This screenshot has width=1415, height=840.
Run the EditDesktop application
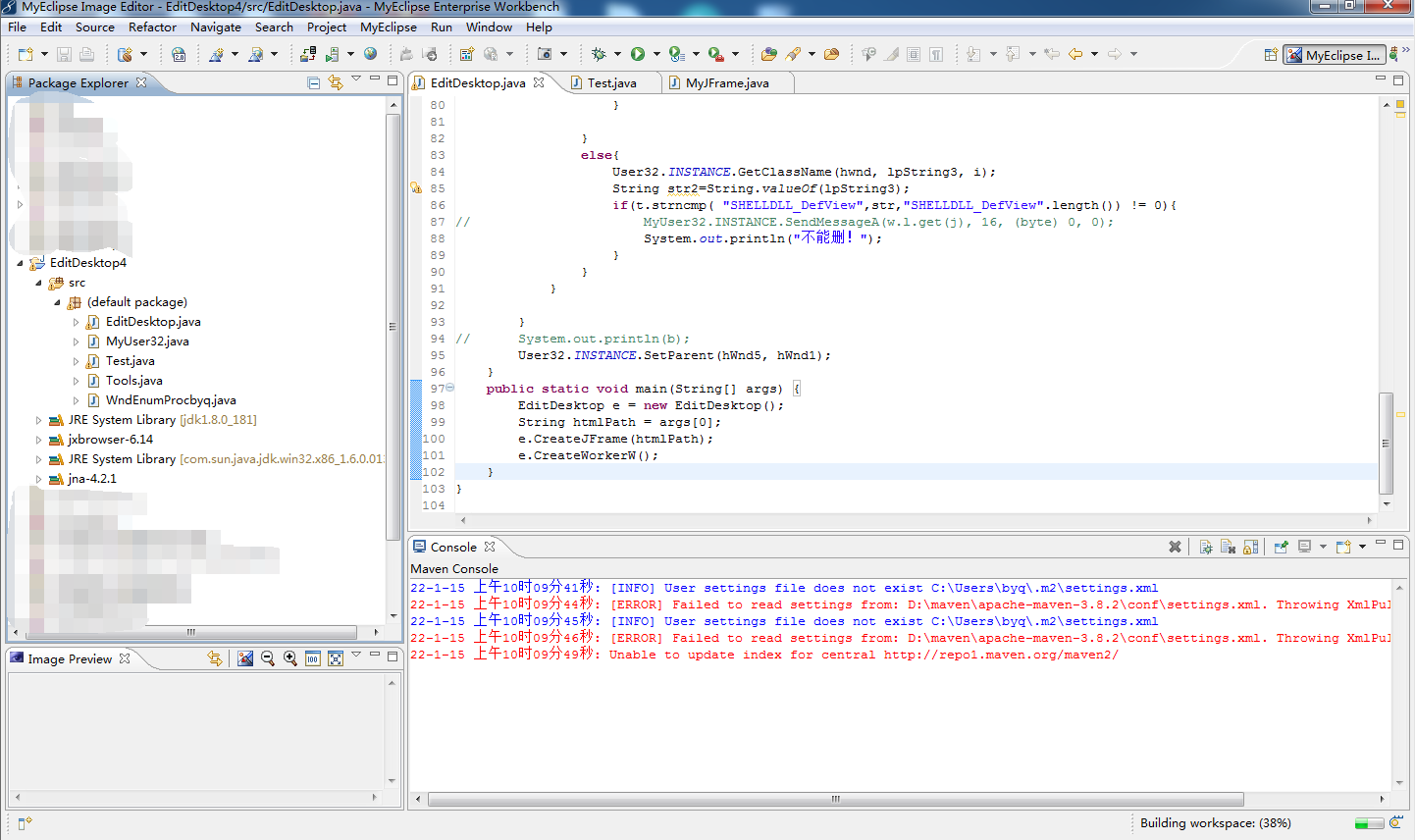tap(638, 54)
